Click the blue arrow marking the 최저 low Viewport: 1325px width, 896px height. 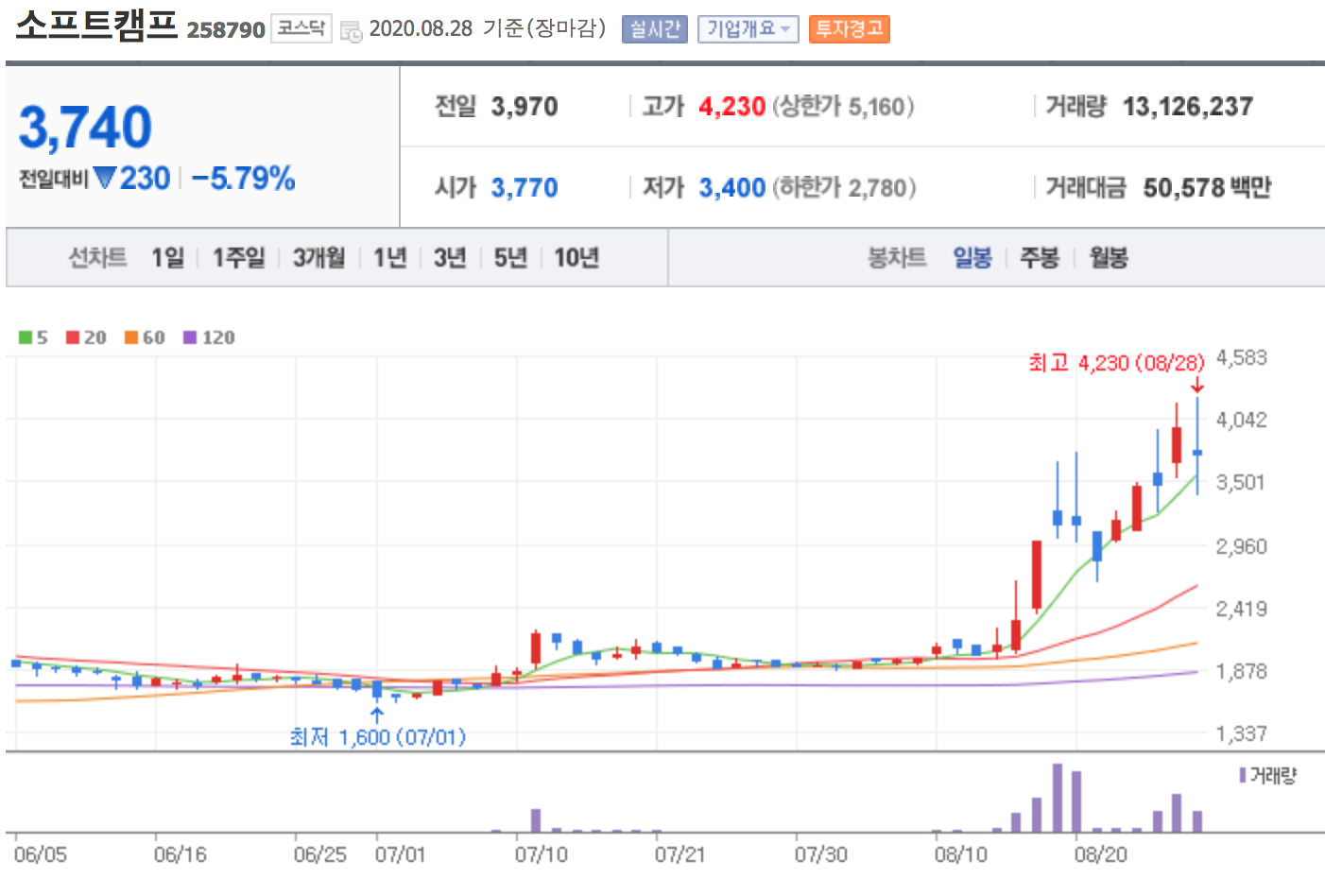[377, 715]
